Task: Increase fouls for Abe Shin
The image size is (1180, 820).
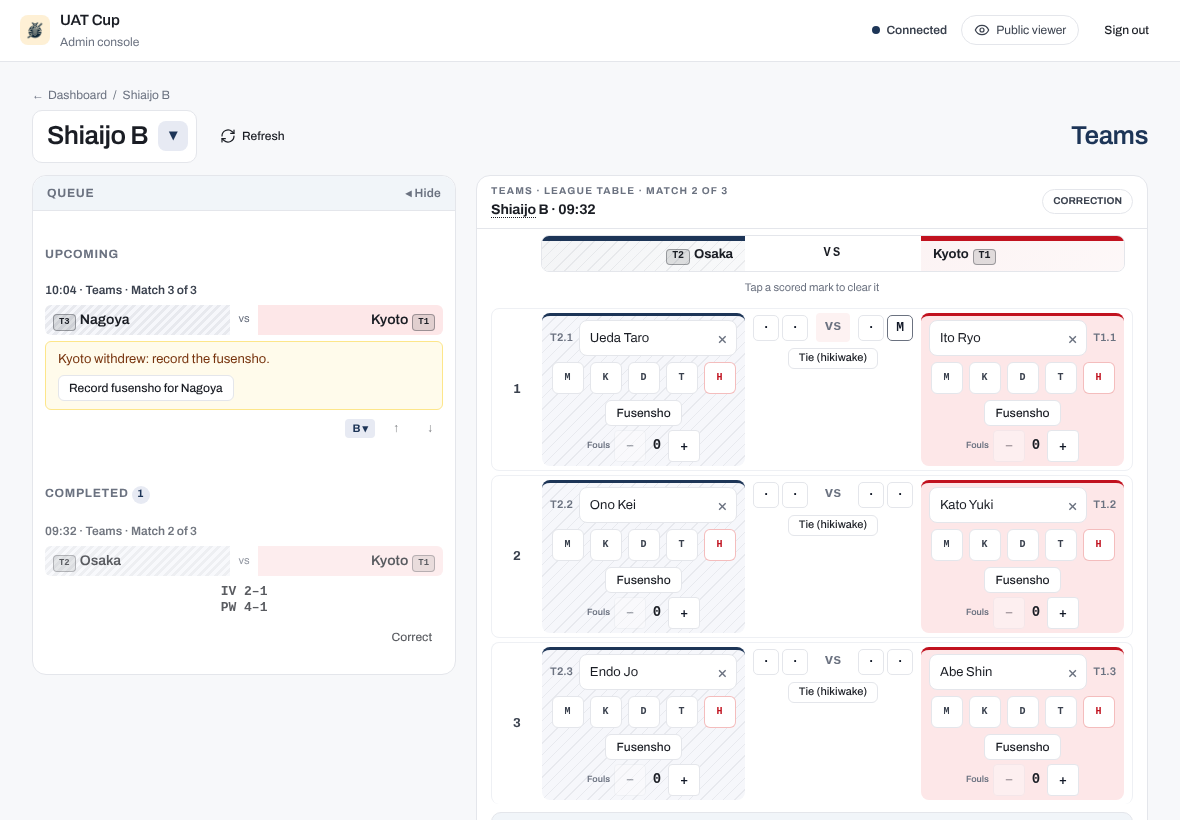Action: click(x=1063, y=780)
